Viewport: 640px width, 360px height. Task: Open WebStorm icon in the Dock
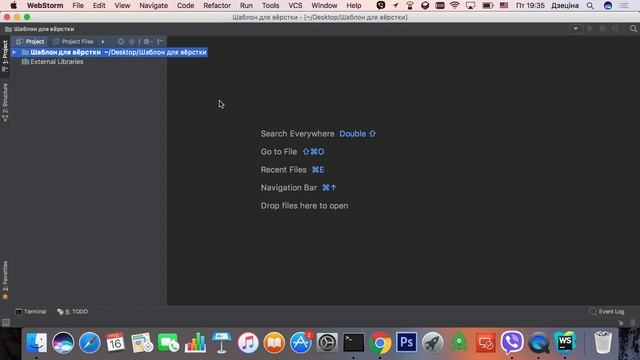click(x=565, y=342)
